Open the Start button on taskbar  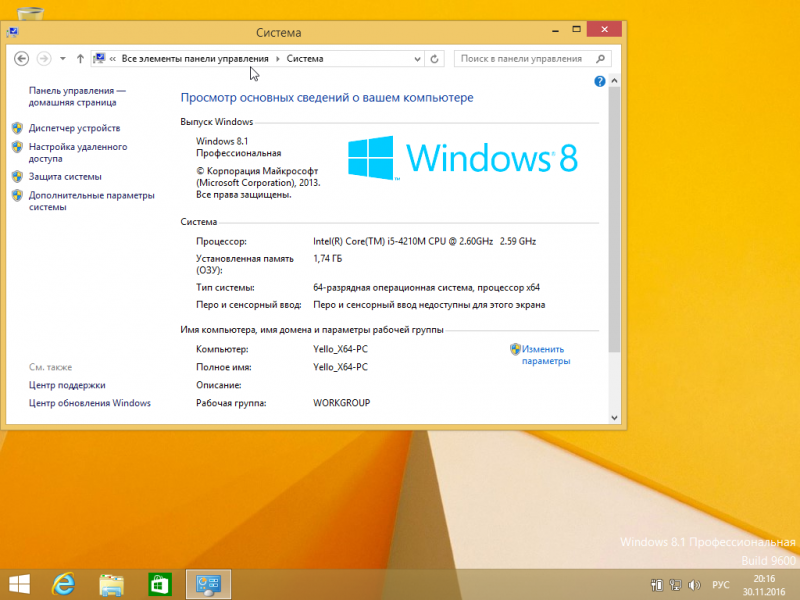pyautogui.click(x=19, y=584)
